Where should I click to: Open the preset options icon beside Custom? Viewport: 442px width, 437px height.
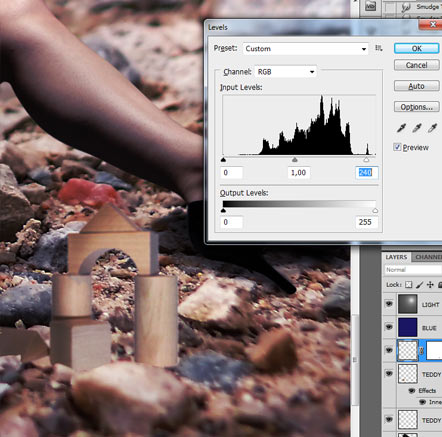[x=378, y=48]
